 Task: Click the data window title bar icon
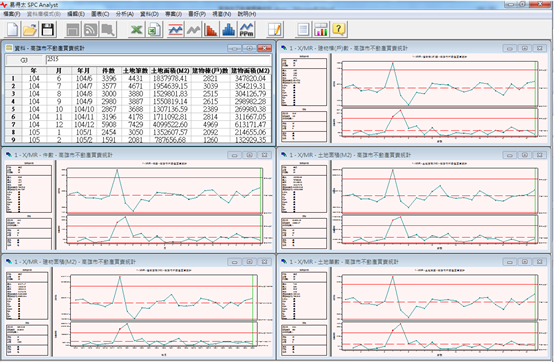(9, 48)
